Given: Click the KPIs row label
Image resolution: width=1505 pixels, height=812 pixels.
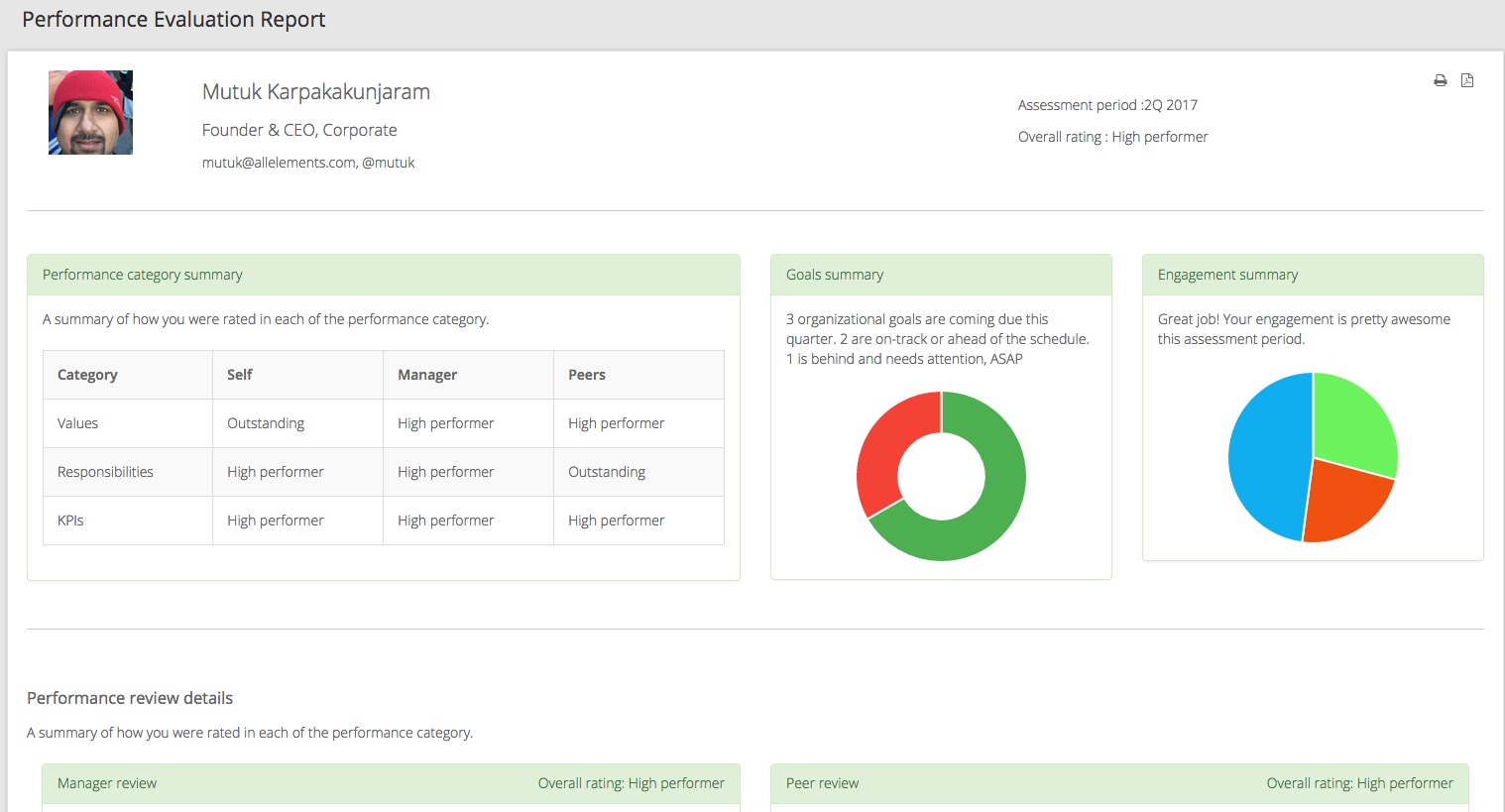Looking at the screenshot, I should [70, 521].
